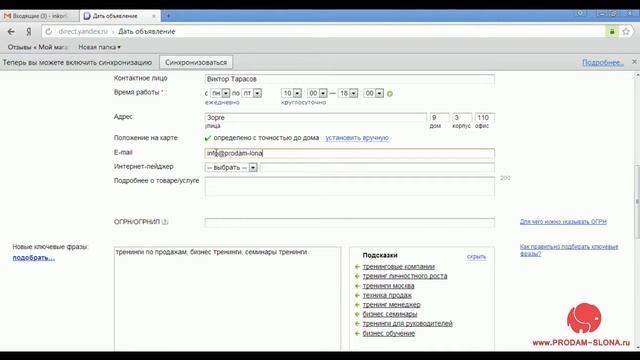Hide suggestions with 'скрыть' link

click(476, 257)
